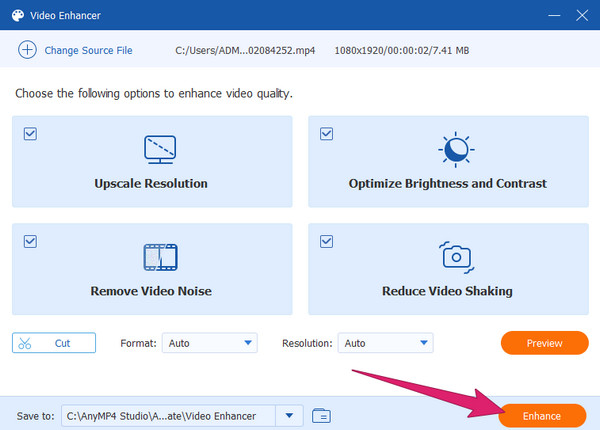Viewport: 600px width, 430px height.
Task: Select the Optimize Brightness and Contrast label
Action: point(447,184)
